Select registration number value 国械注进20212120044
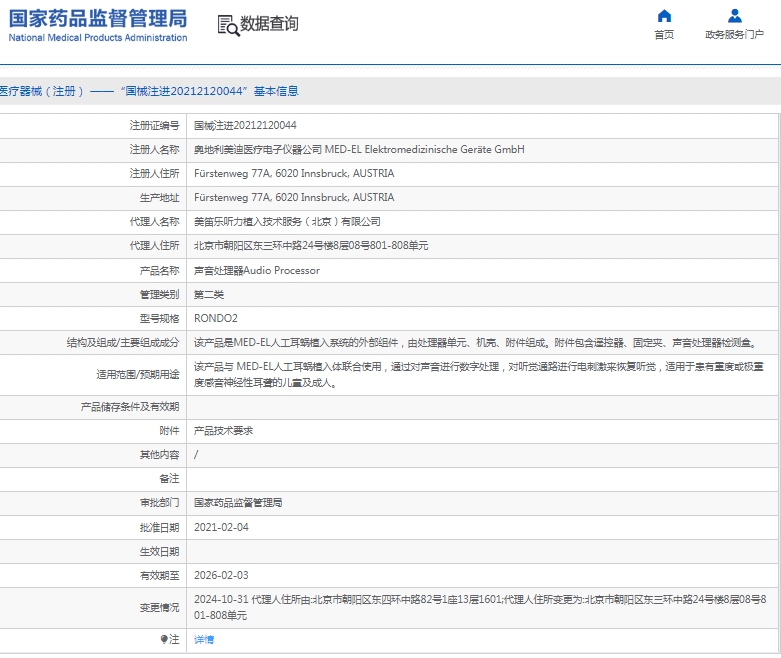The image size is (781, 658). (x=245, y=126)
